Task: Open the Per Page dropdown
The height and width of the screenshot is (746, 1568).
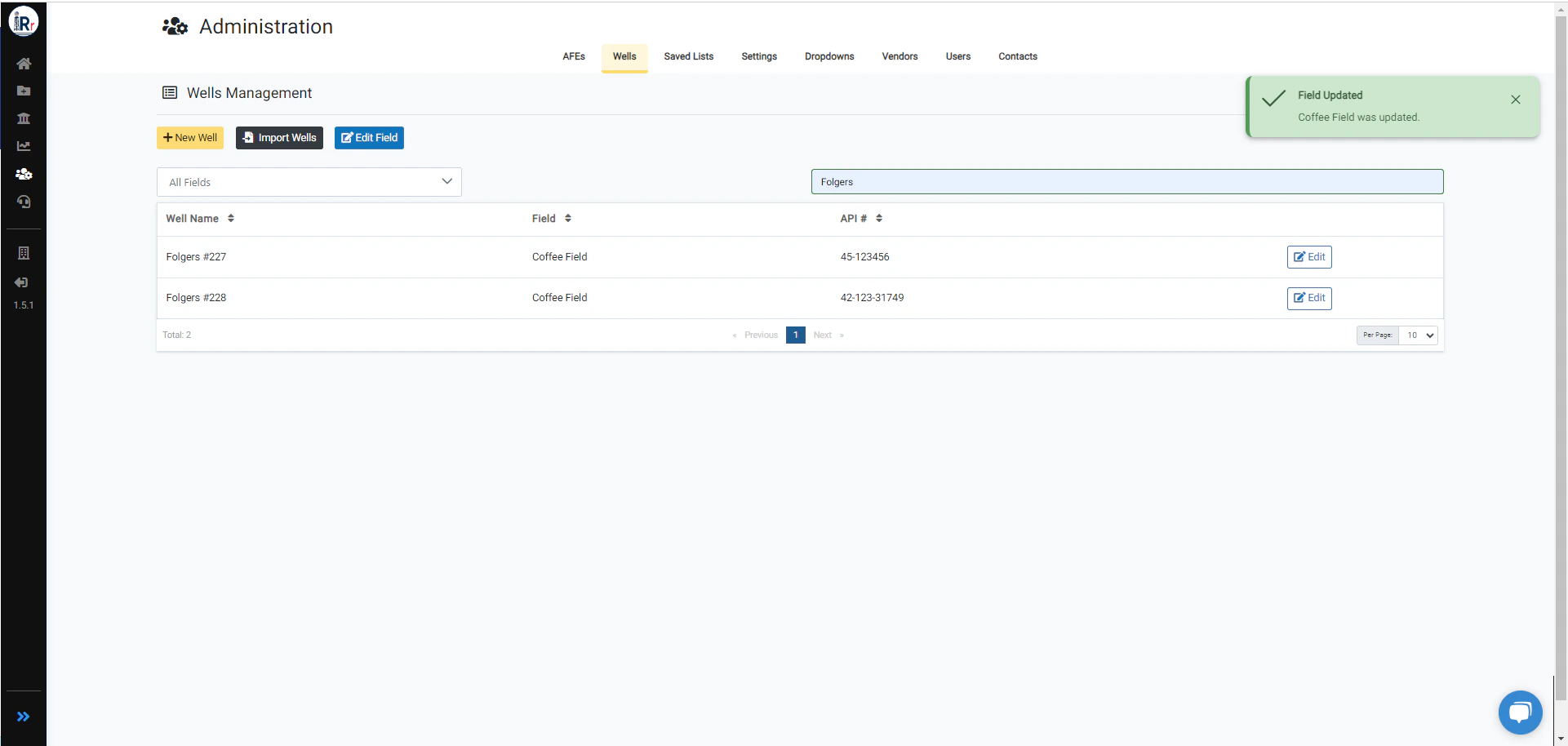Action: coord(1418,335)
